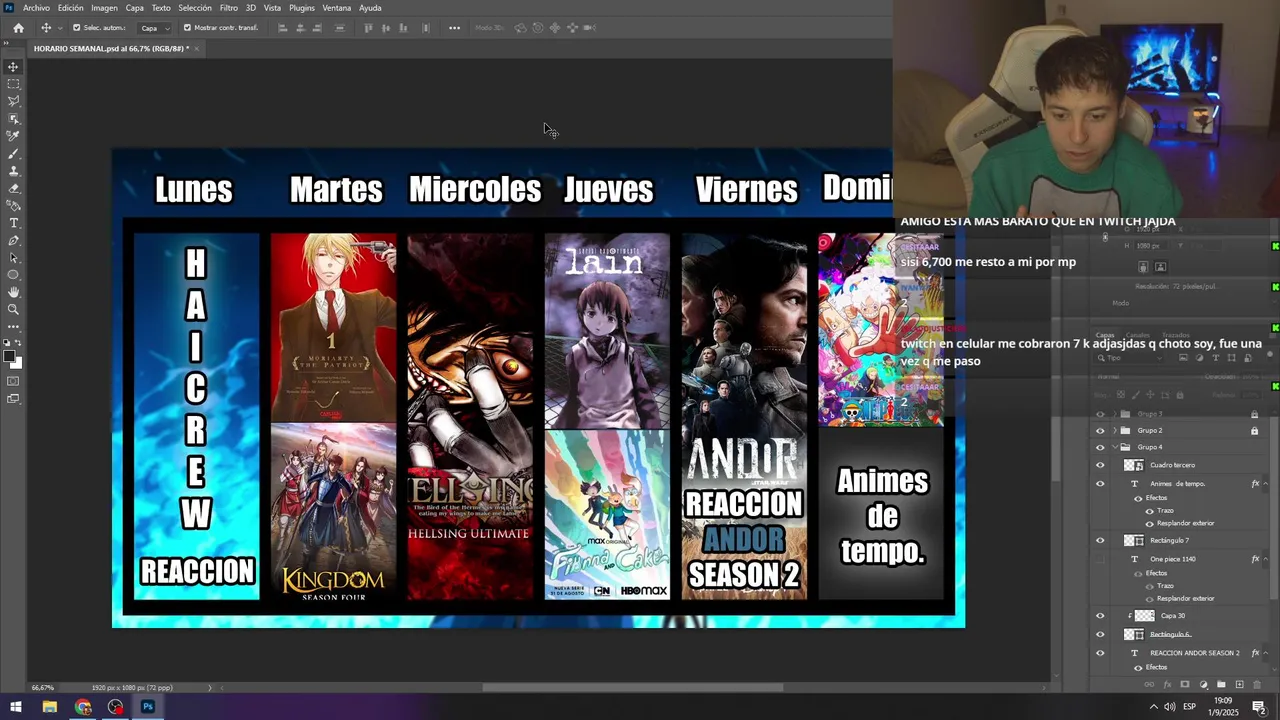
Task: Click the Home button in options bar
Action: [18, 28]
